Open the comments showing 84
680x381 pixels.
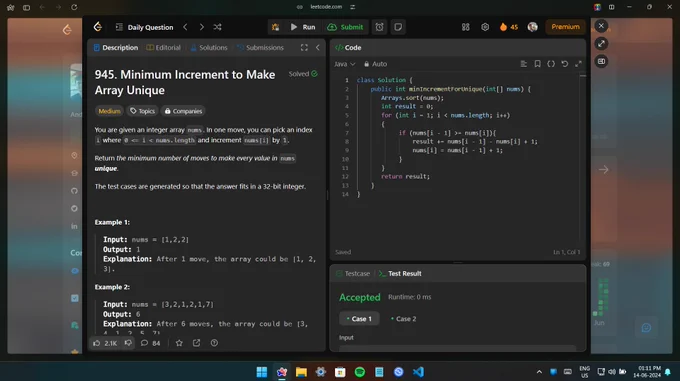pos(150,343)
